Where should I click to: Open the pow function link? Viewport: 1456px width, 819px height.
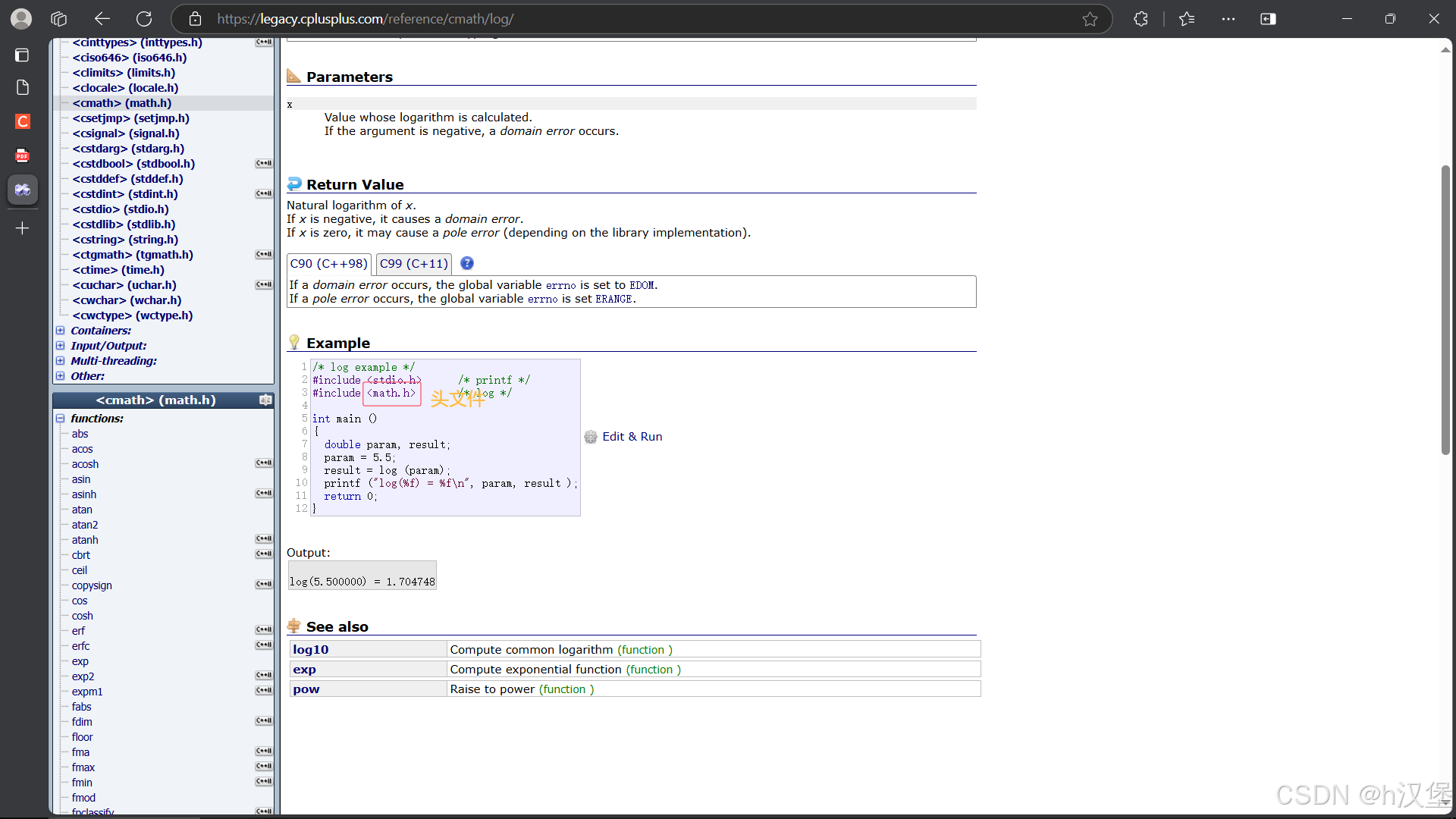click(306, 689)
